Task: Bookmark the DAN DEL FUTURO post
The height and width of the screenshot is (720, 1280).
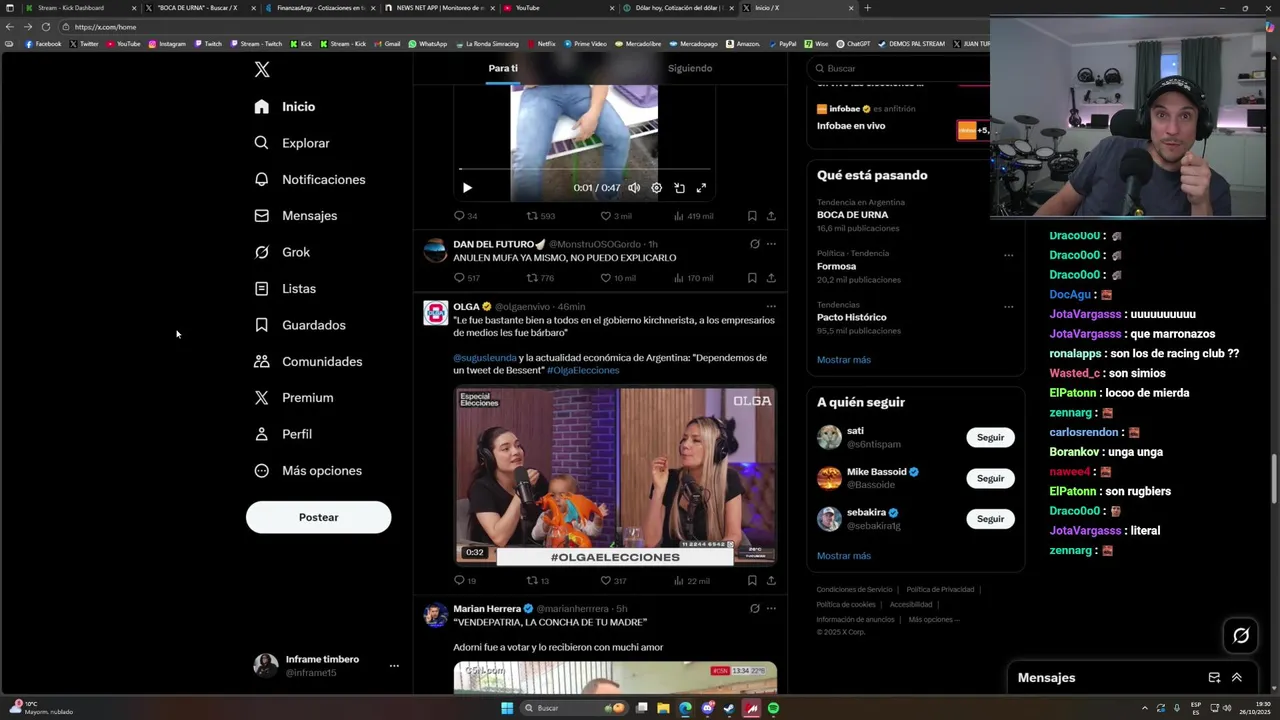Action: click(x=752, y=278)
